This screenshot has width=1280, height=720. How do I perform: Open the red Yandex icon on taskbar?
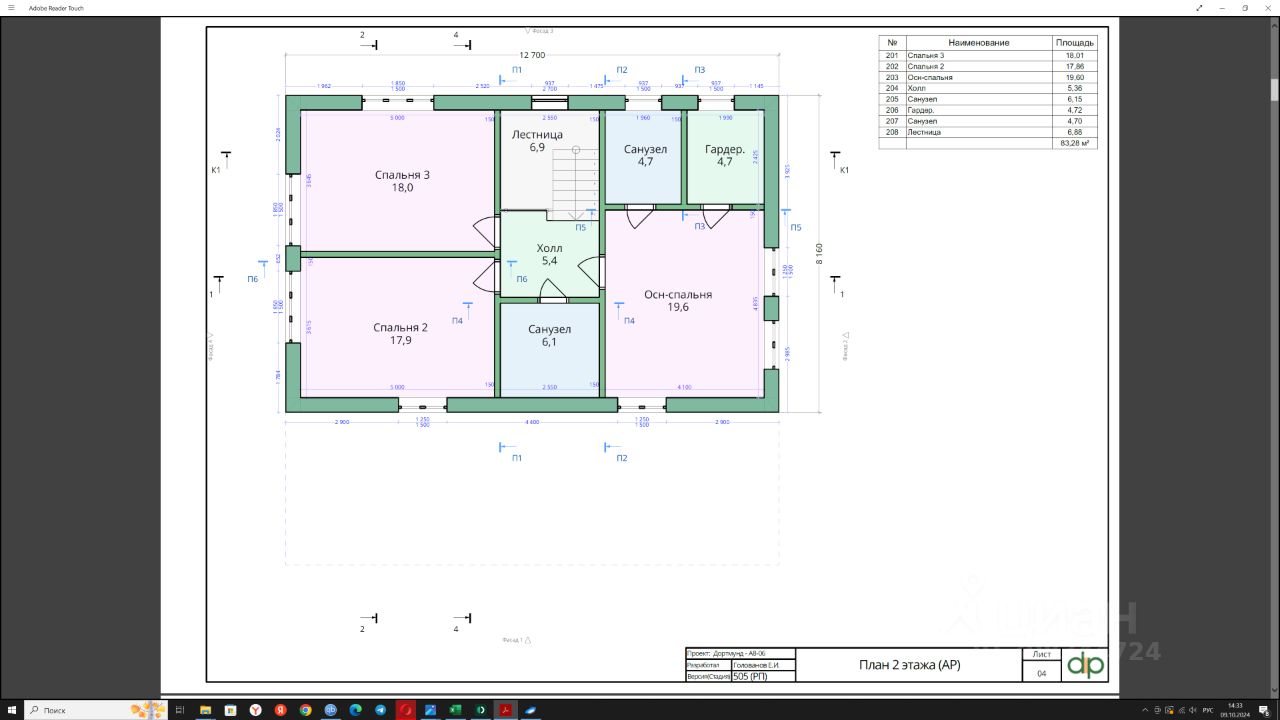(x=281, y=710)
